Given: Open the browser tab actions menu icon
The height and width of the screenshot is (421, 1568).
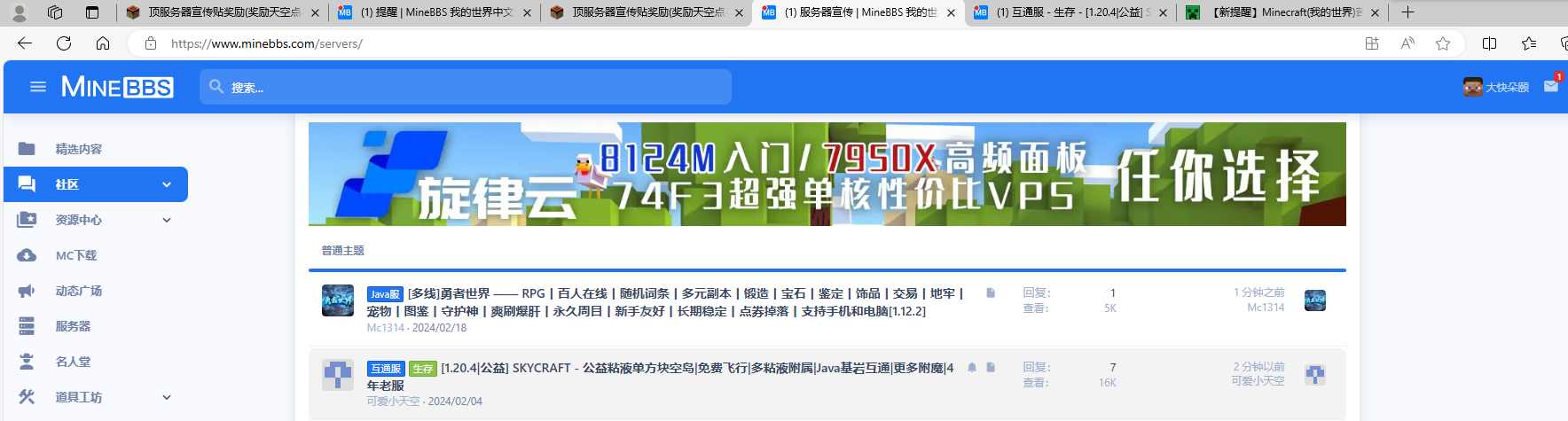Looking at the screenshot, I should [x=92, y=12].
